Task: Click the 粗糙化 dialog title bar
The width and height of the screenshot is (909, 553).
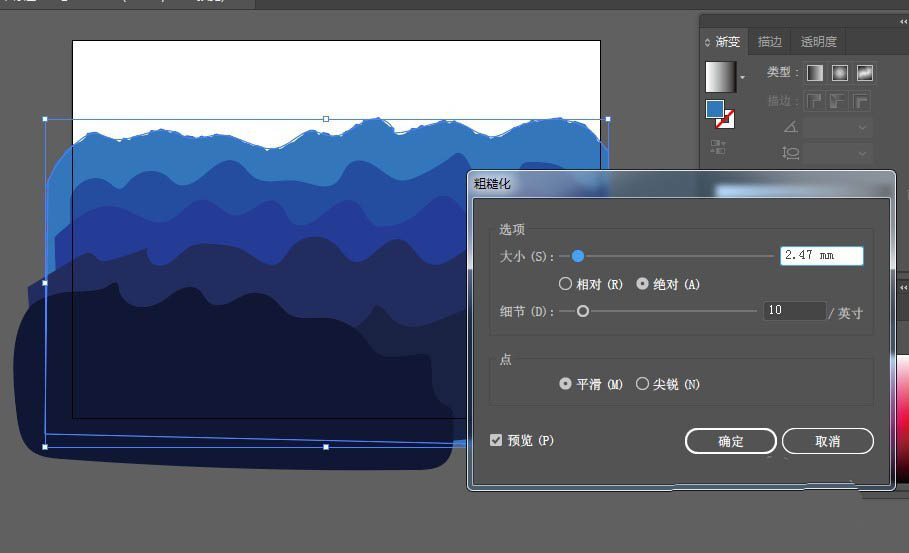Action: (681, 184)
